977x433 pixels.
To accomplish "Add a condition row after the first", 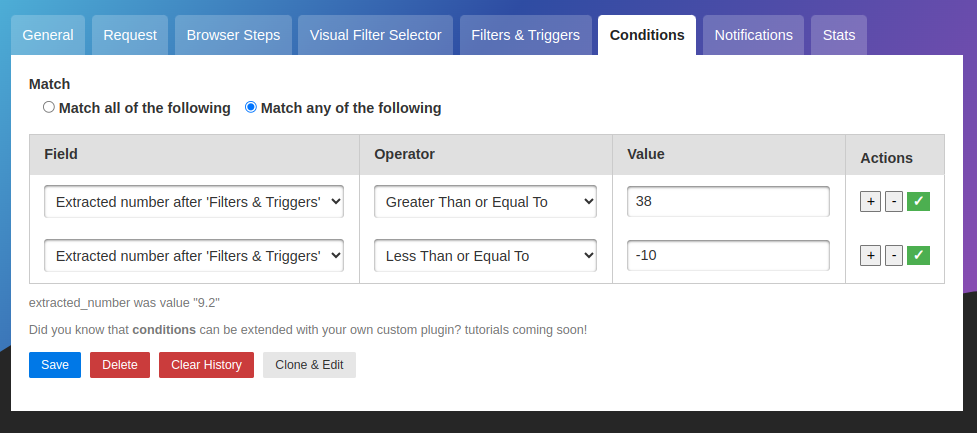I will tap(870, 201).
